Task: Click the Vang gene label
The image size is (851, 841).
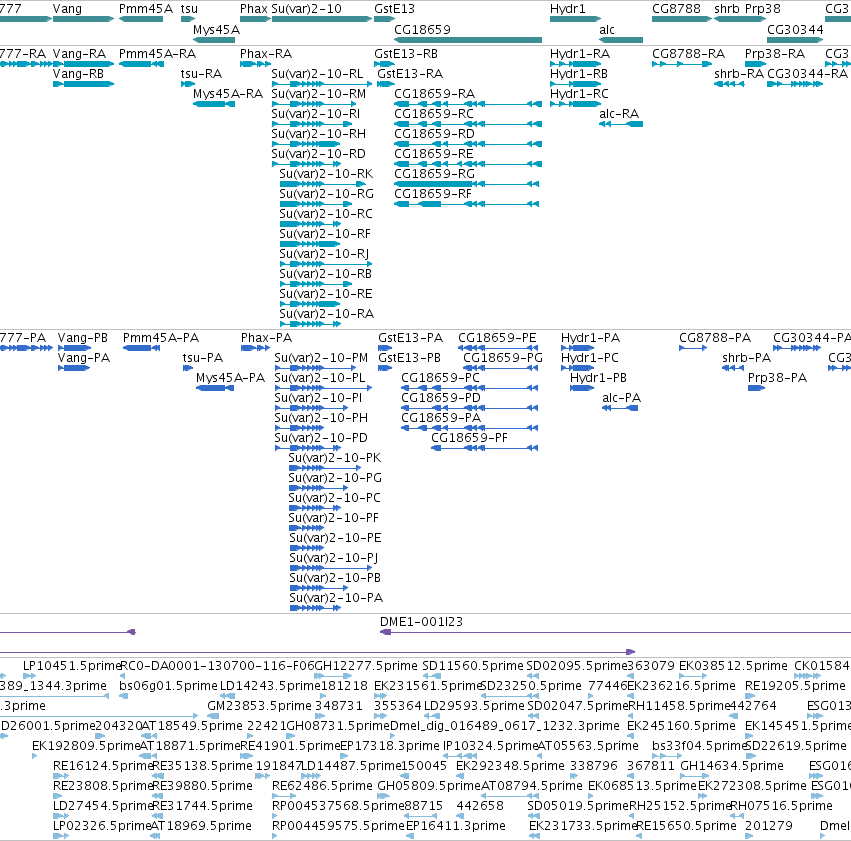Action: point(67,9)
